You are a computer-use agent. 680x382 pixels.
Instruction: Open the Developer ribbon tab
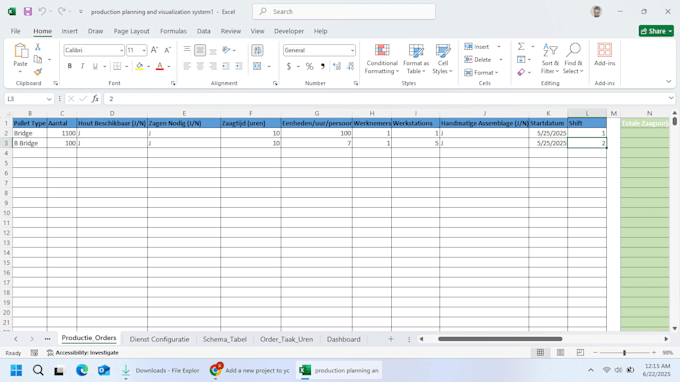point(289,31)
